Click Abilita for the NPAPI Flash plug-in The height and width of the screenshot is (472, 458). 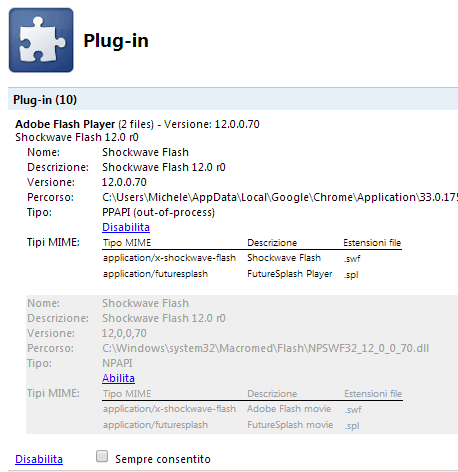tap(118, 378)
